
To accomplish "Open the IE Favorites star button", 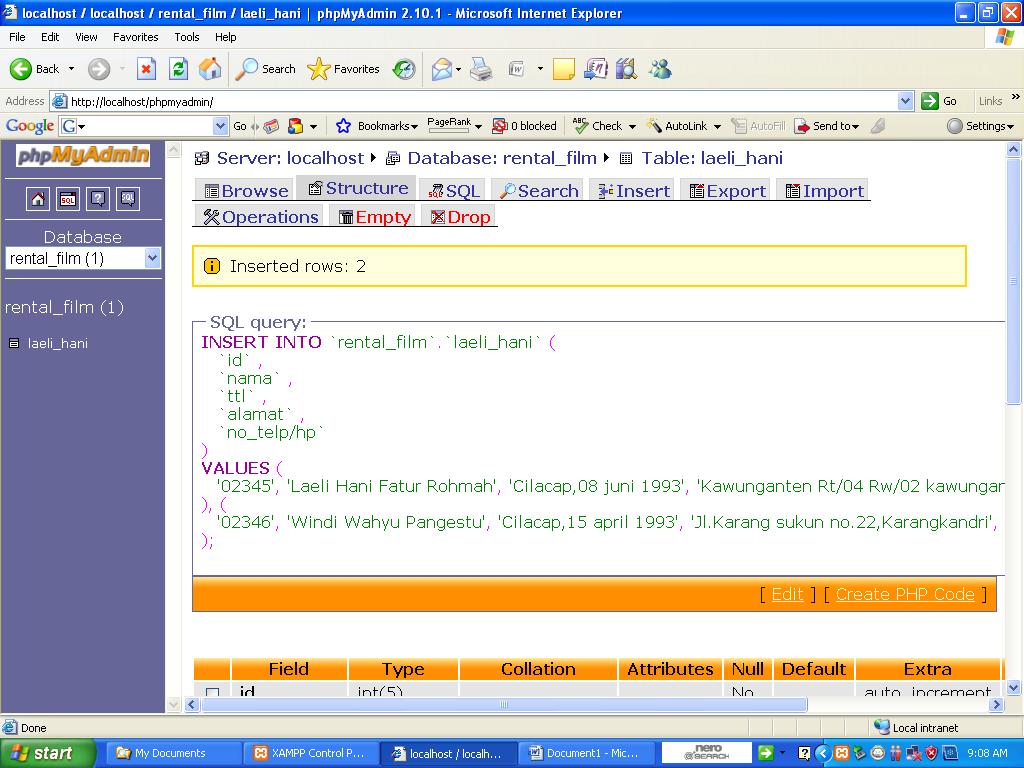I will point(344,69).
